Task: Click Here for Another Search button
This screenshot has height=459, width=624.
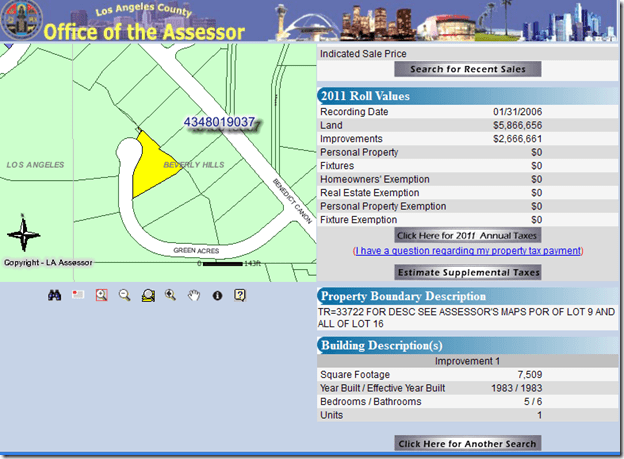Action: pos(467,443)
